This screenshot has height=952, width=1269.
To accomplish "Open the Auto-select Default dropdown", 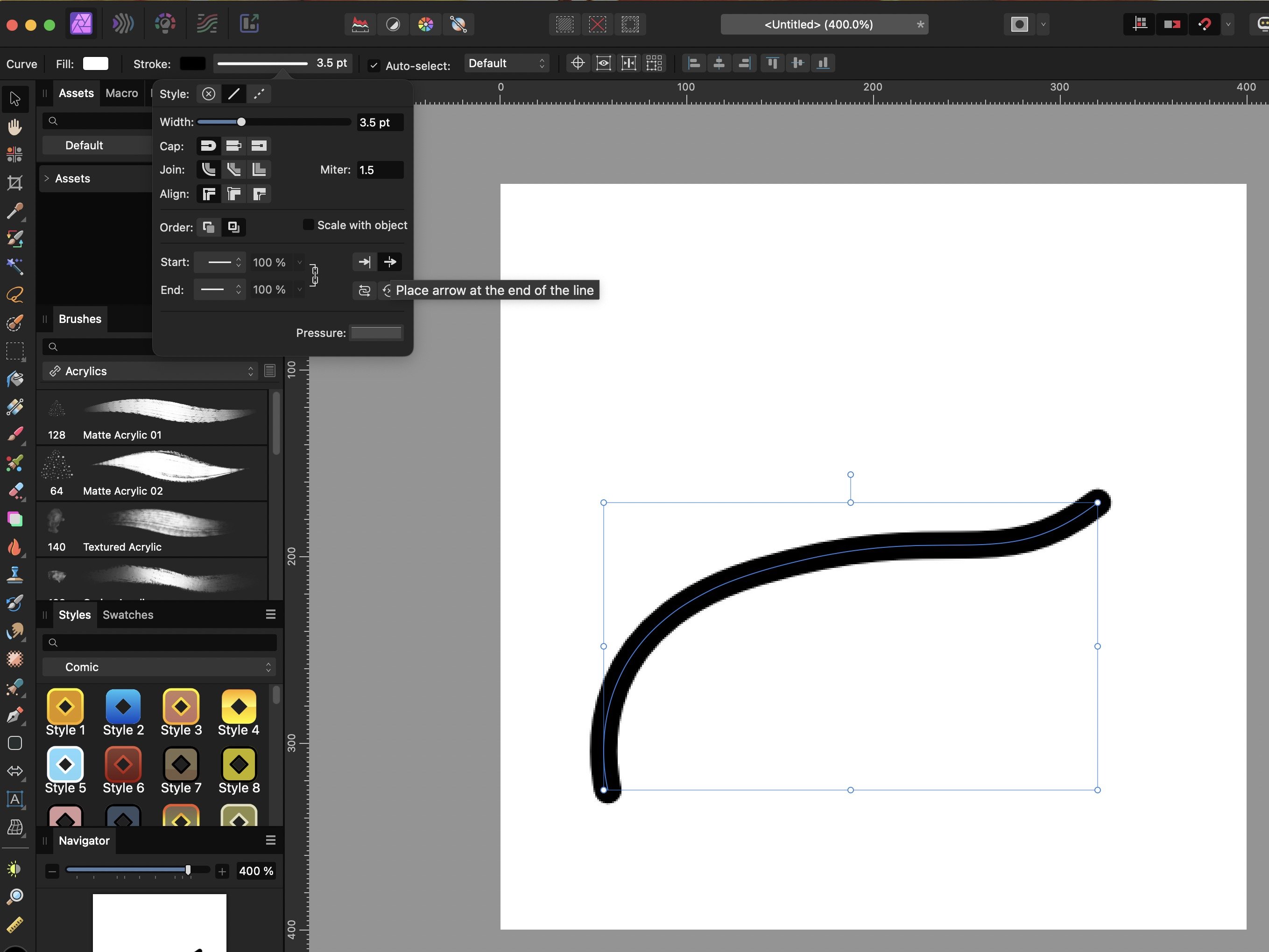I will [x=506, y=63].
